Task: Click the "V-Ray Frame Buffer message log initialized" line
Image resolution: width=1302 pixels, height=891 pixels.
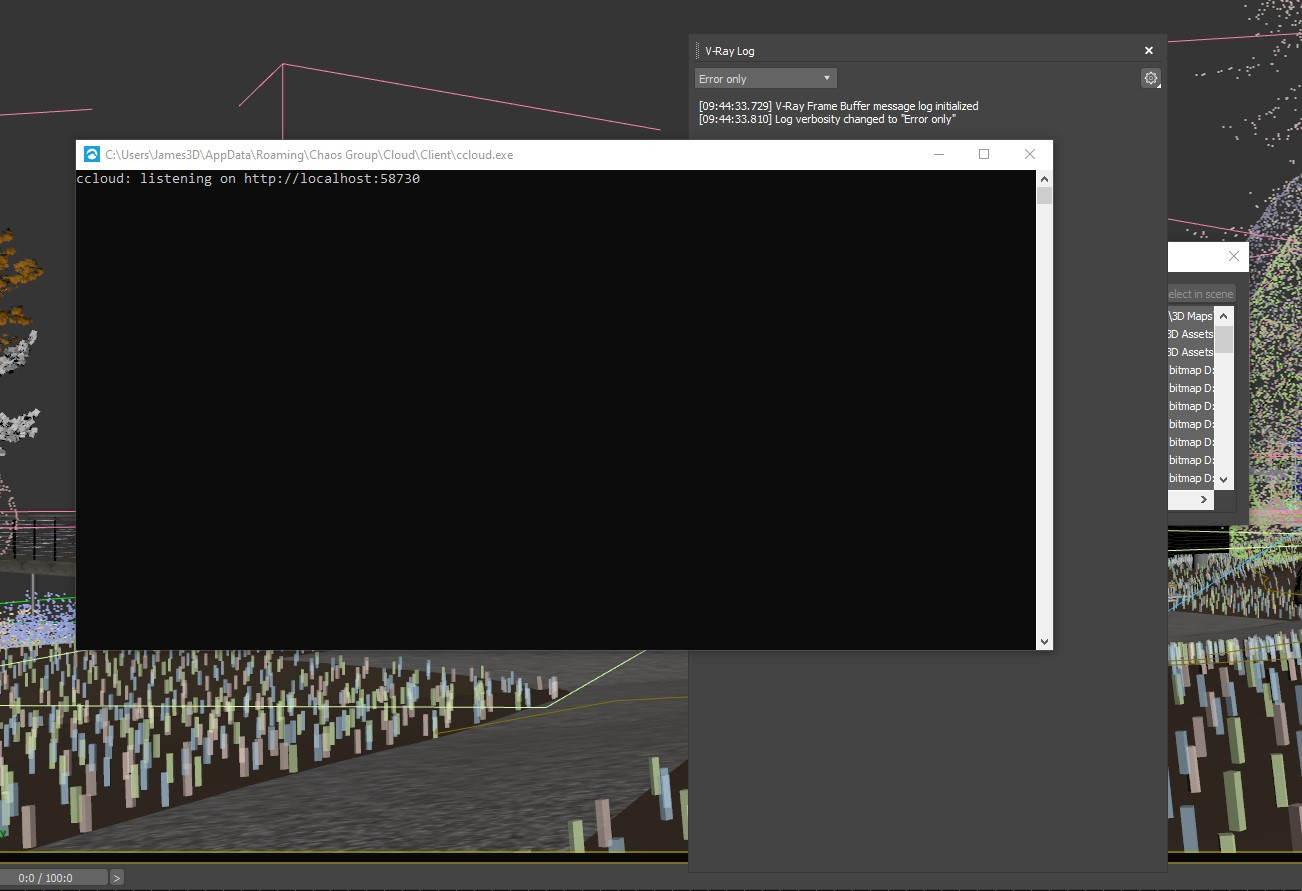Action: coord(838,106)
